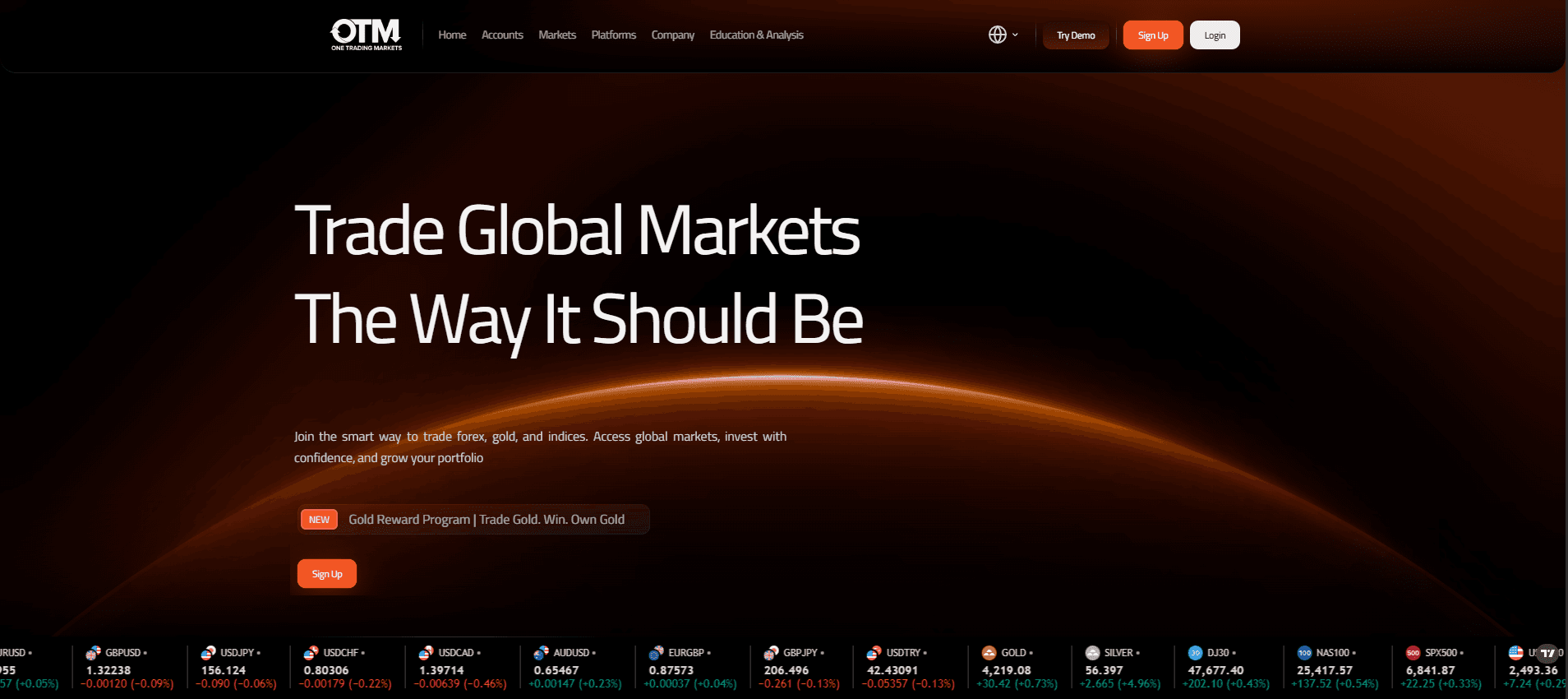Click the GBPUSD flag icon in ticker
The width and height of the screenshot is (1568, 699).
[x=94, y=653]
